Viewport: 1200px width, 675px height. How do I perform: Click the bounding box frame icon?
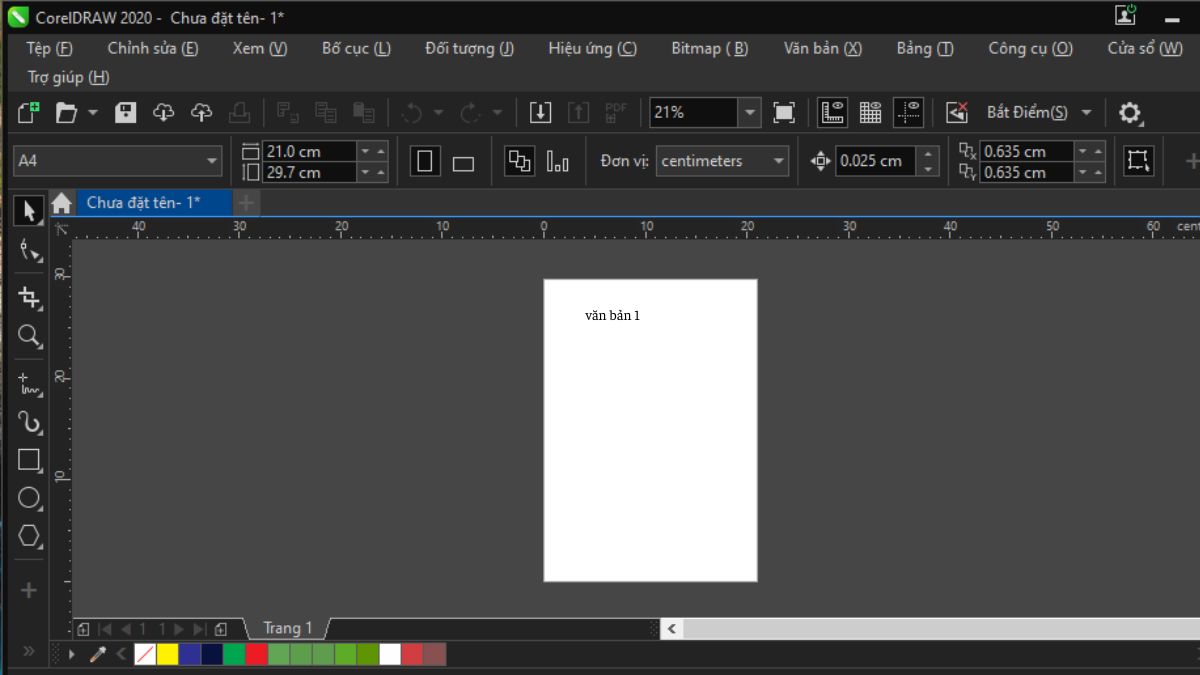[x=1138, y=161]
